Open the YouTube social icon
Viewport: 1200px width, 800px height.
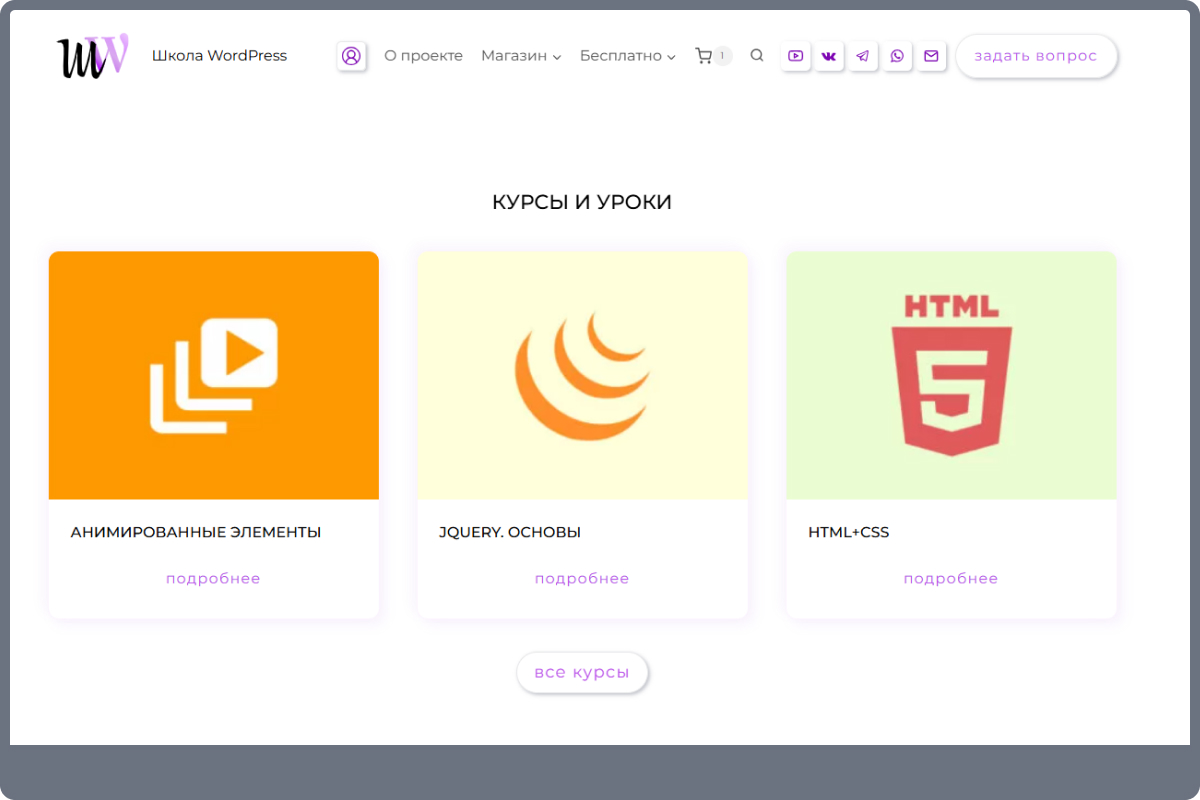(795, 56)
